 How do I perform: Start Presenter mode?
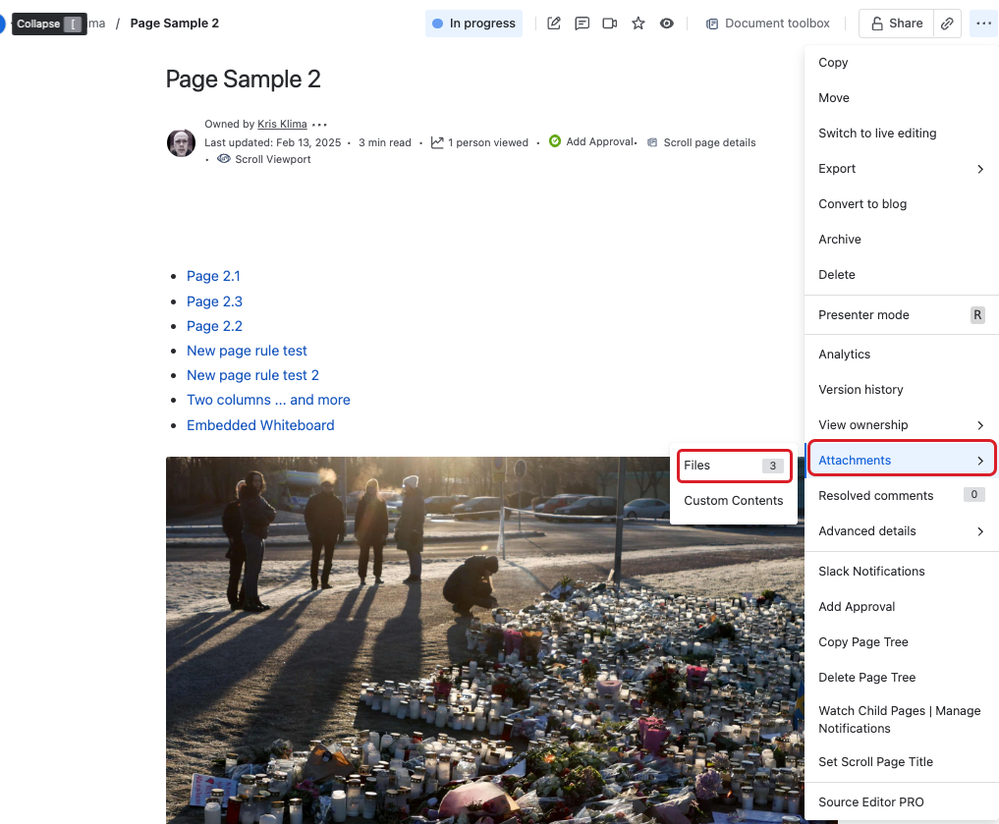pyautogui.click(x=901, y=315)
